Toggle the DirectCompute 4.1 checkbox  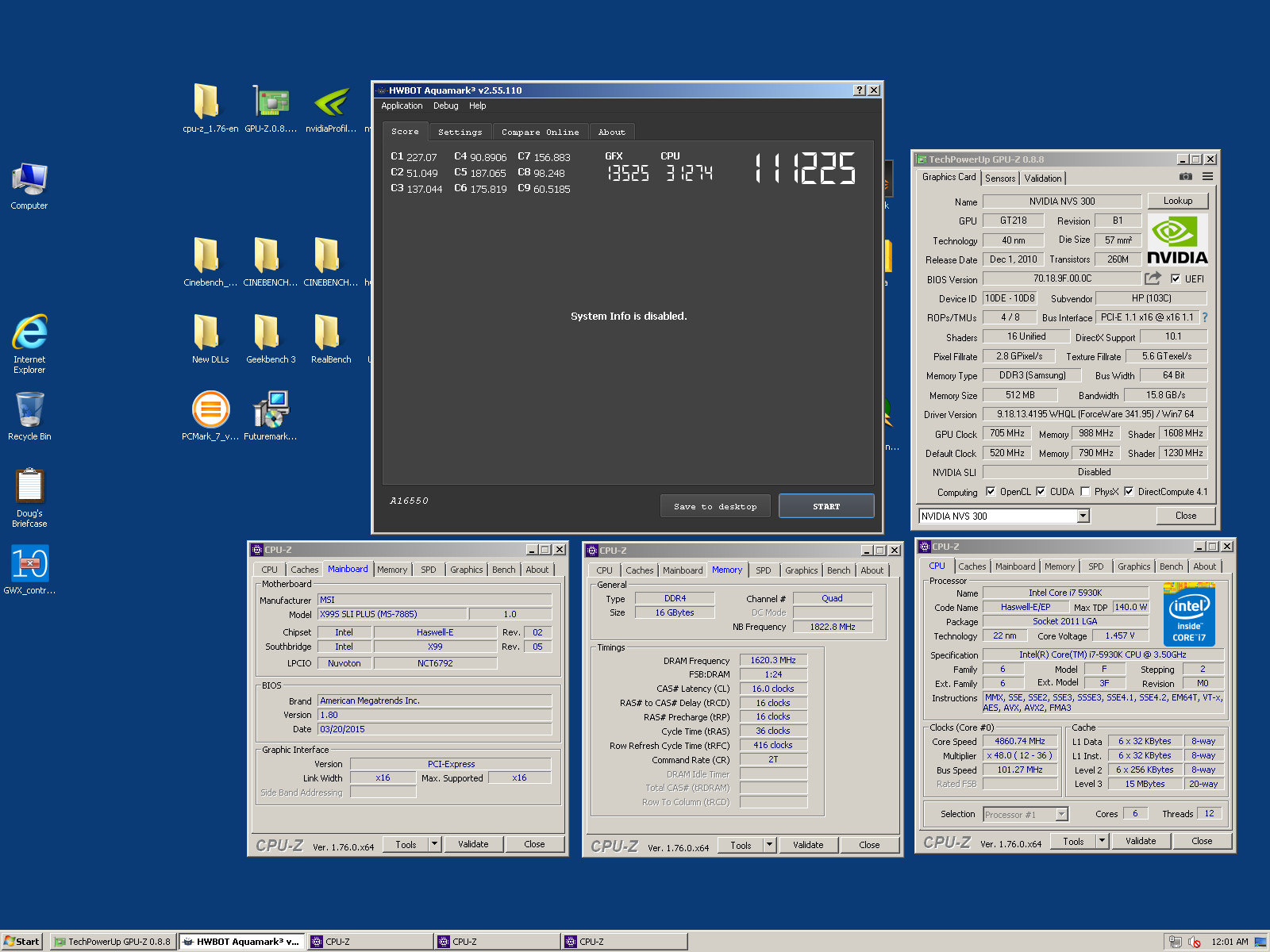point(1129,492)
